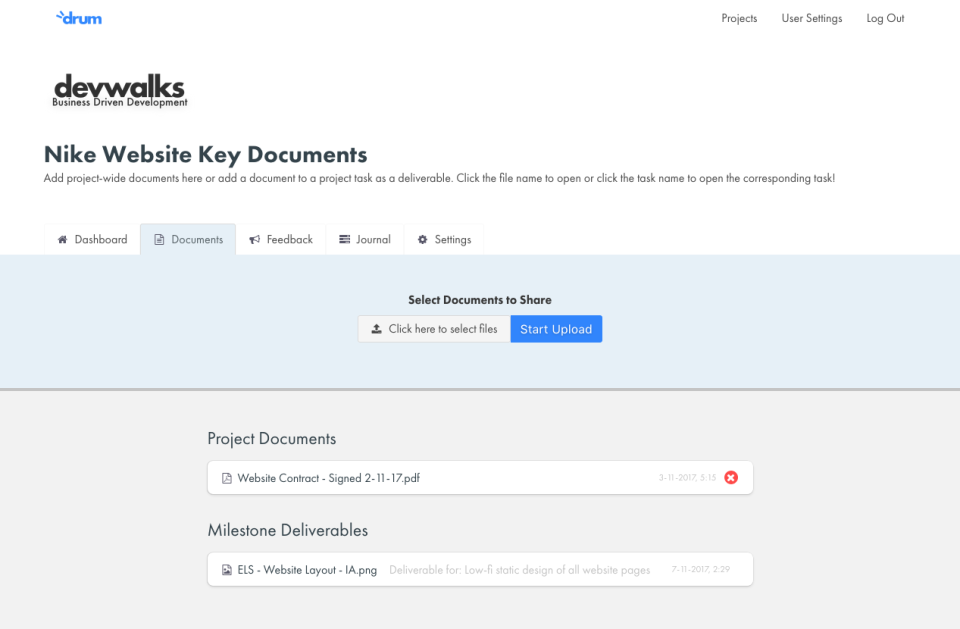Screen dimensions: 960x629
Task: Click here to select files button
Action: 434,329
